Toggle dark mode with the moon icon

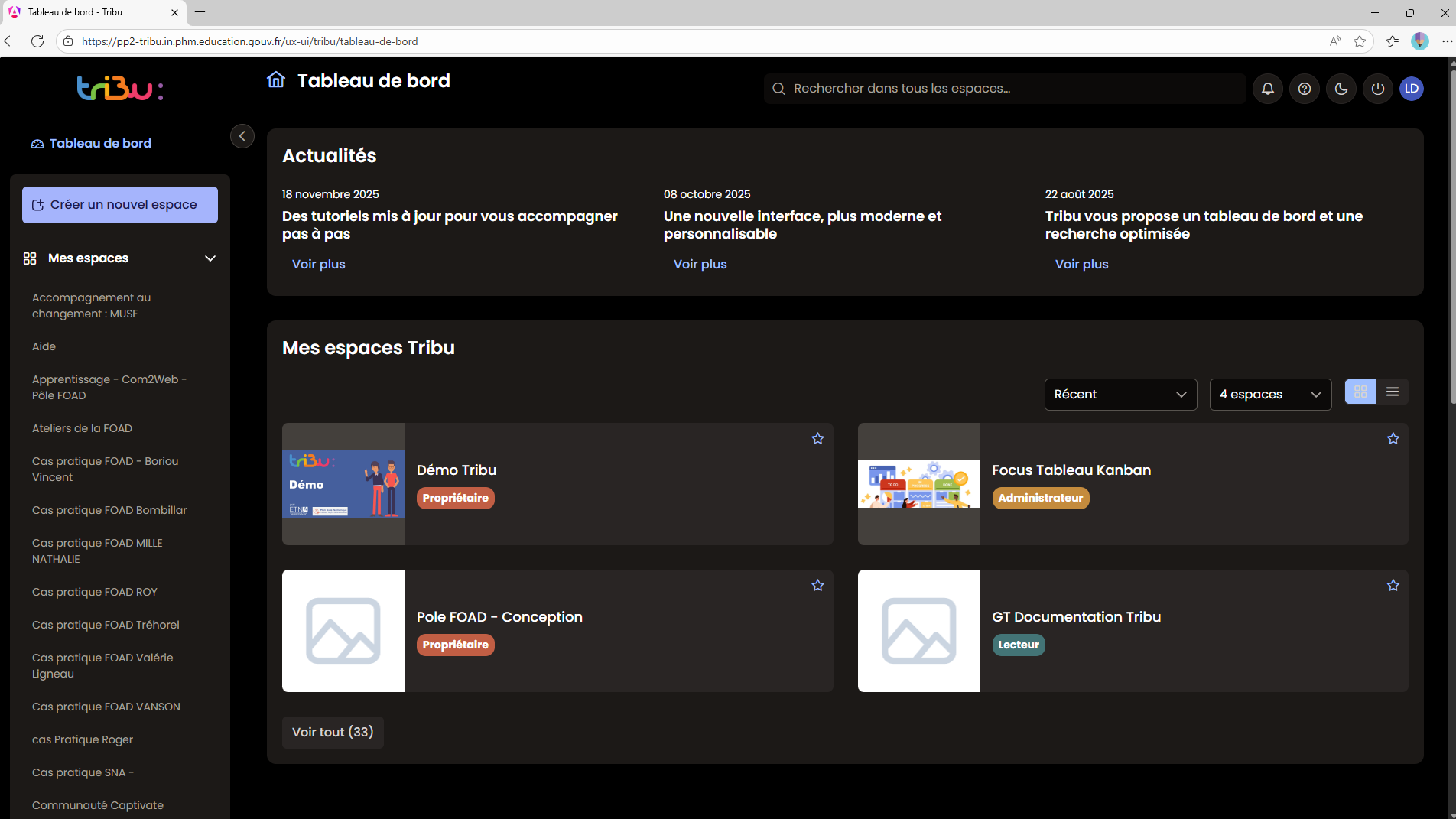(x=1341, y=89)
